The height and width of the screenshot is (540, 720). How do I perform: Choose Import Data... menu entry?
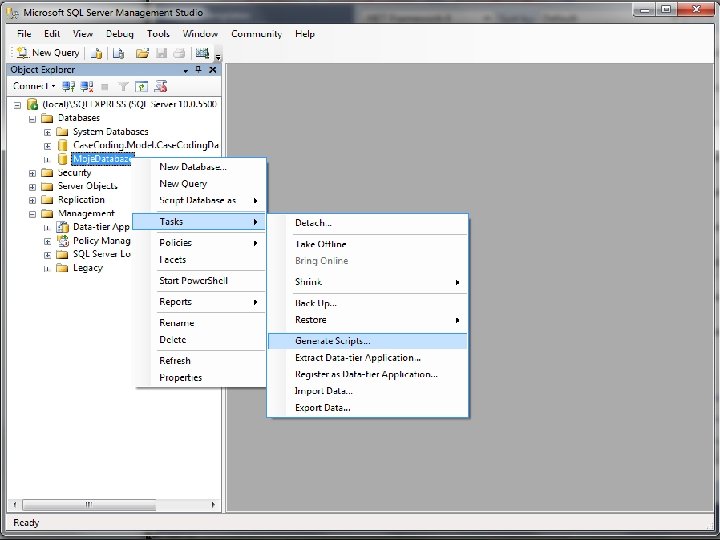pos(367,391)
